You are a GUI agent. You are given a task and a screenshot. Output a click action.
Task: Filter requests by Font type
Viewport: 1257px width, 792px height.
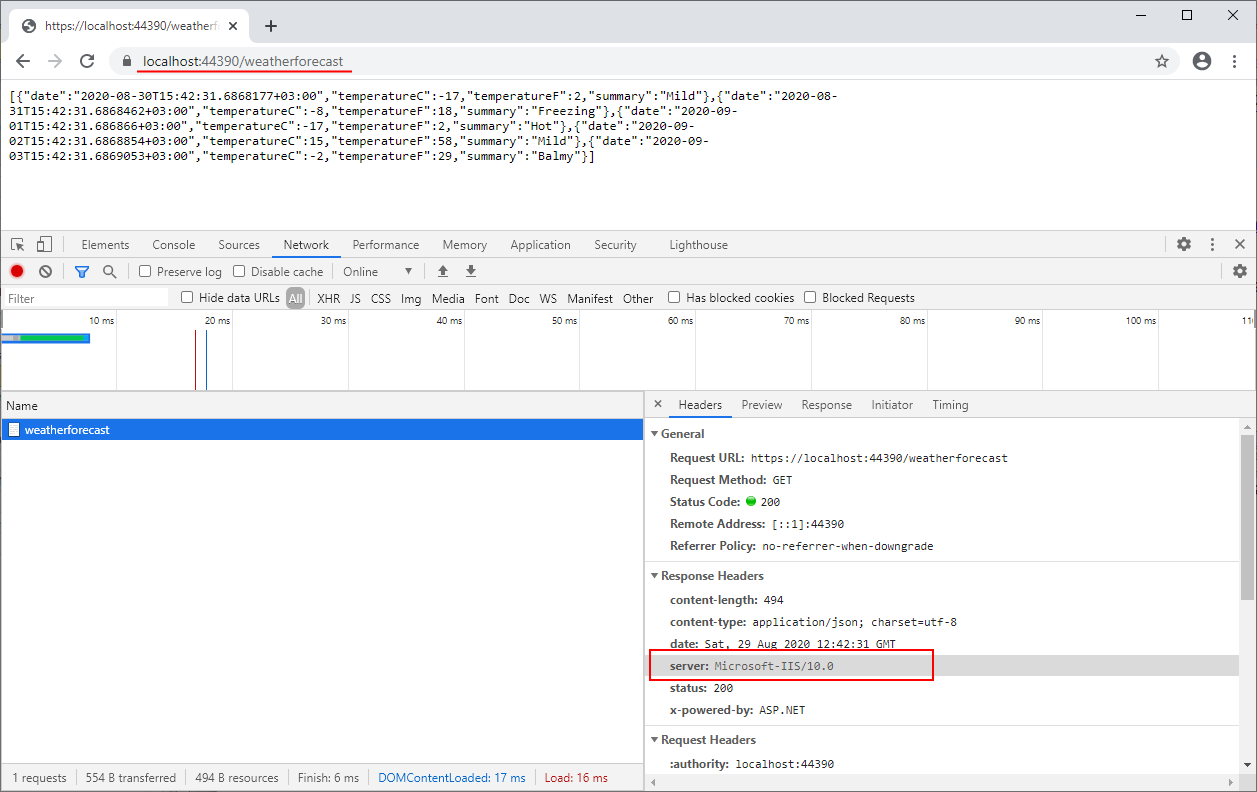[x=487, y=298]
